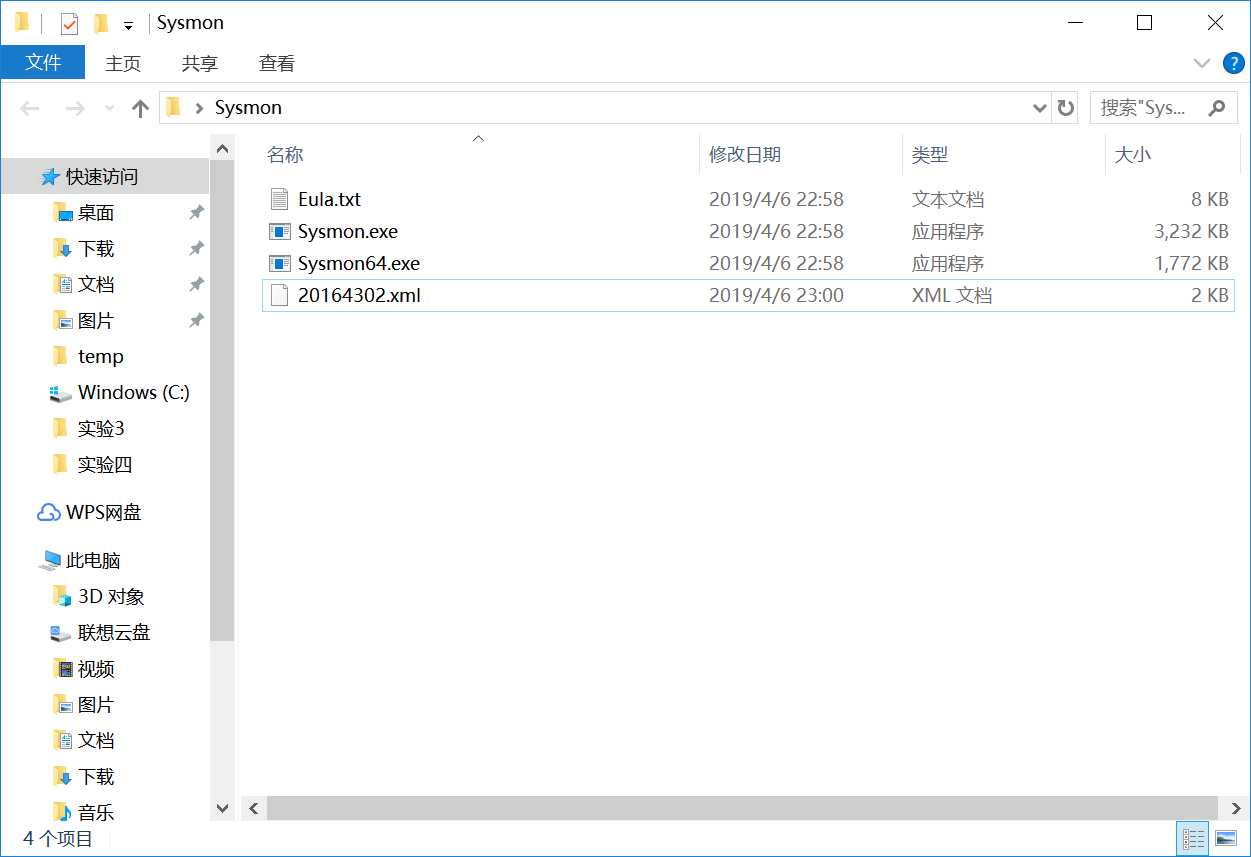Select the Sysmon.exe file
1251x857 pixels.
point(748,231)
